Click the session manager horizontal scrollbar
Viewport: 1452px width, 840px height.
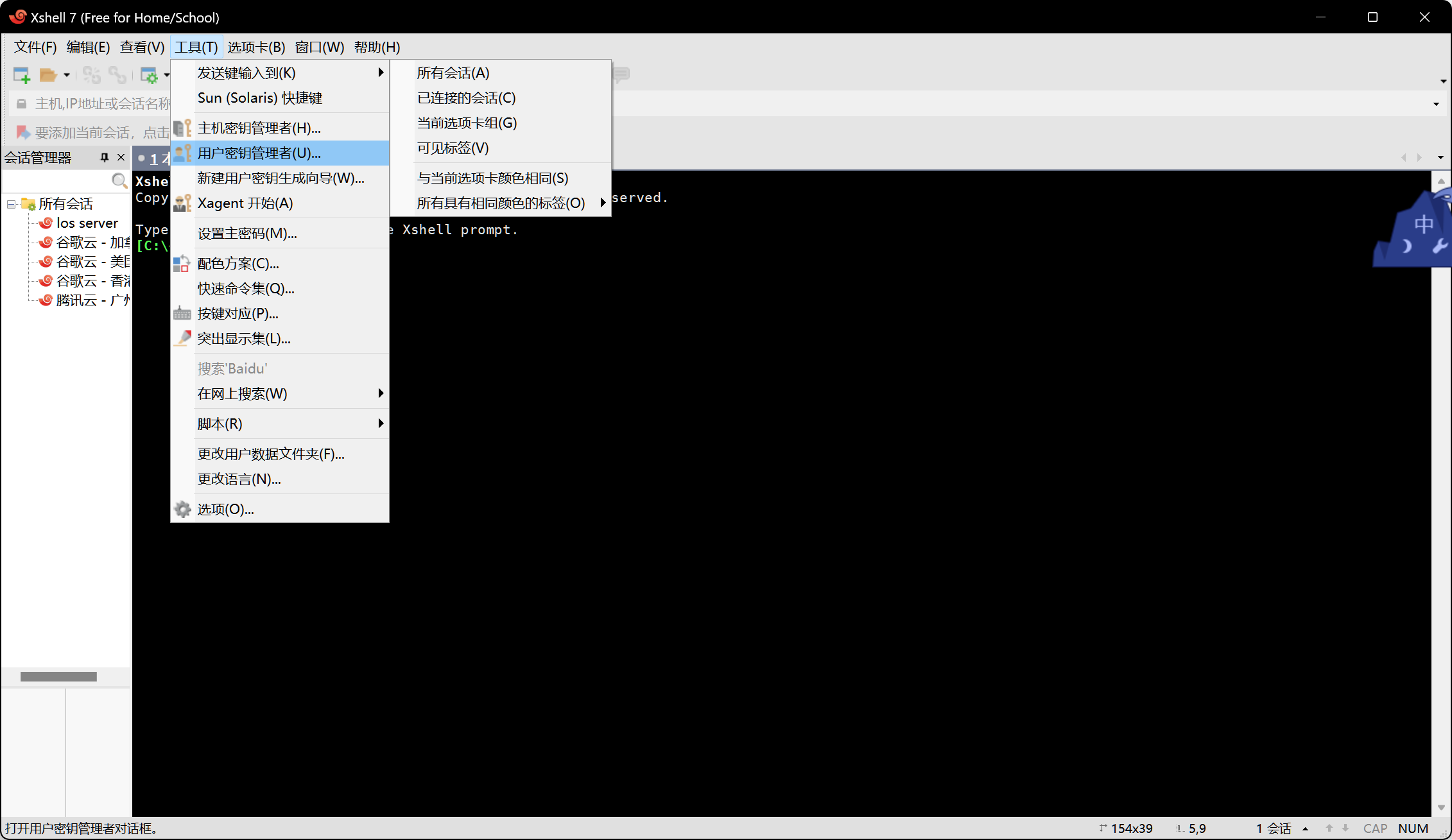pos(58,676)
